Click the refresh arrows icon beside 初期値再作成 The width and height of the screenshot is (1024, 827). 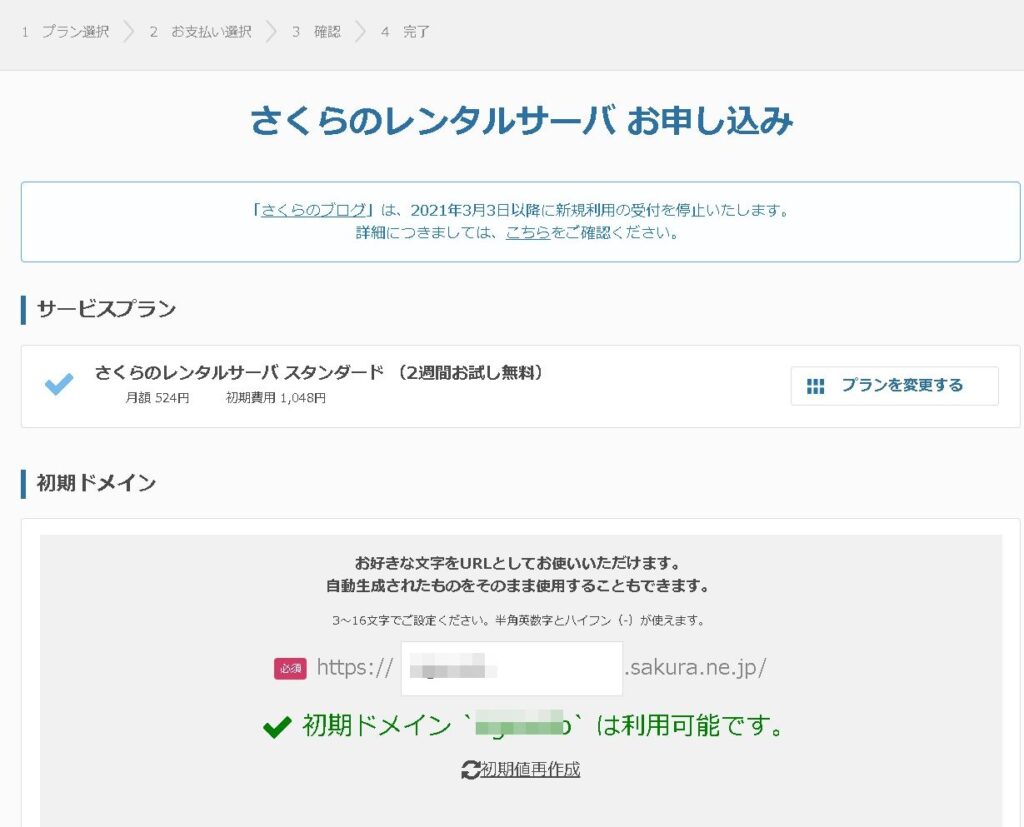[470, 769]
